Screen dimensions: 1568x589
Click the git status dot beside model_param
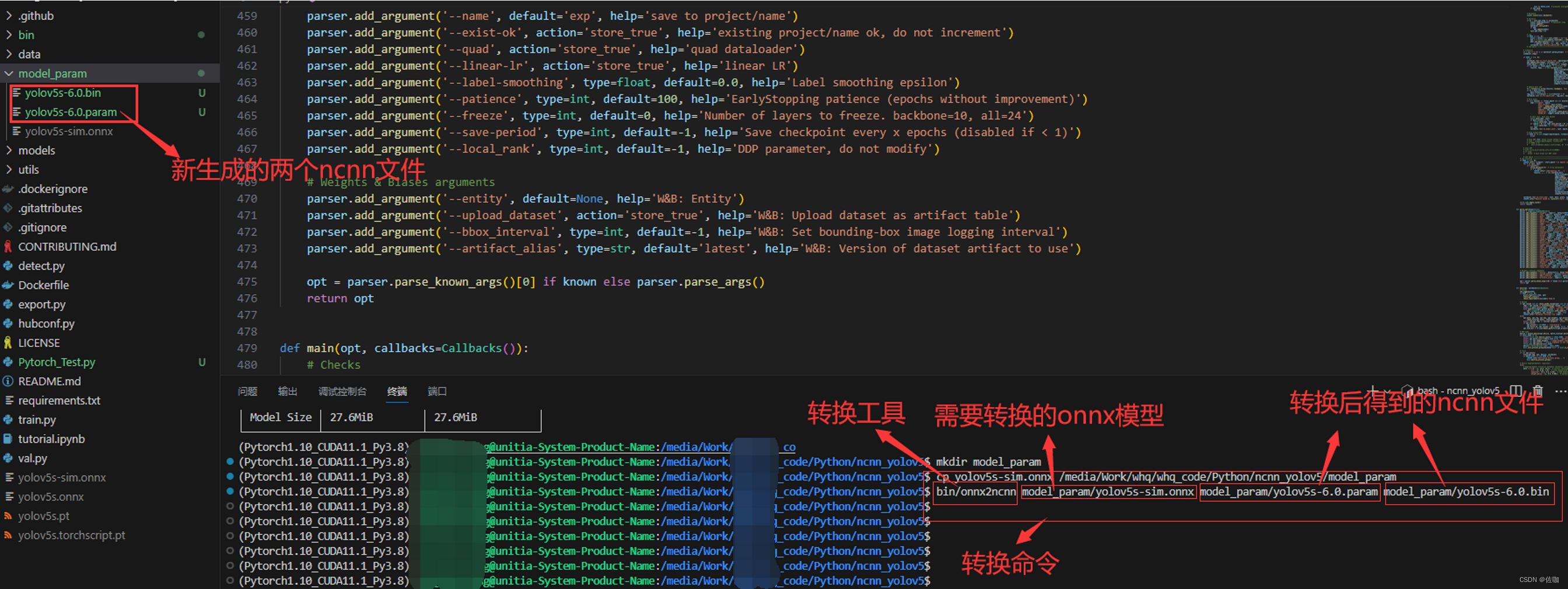(x=201, y=73)
